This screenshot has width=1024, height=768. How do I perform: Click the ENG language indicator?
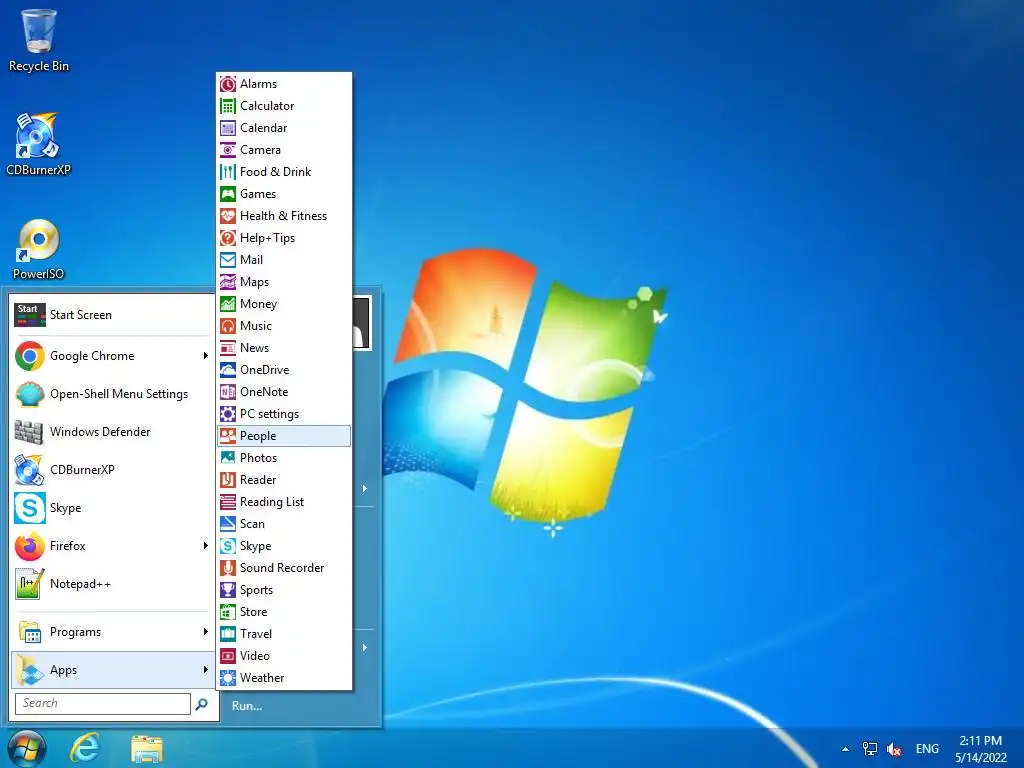[x=927, y=748]
